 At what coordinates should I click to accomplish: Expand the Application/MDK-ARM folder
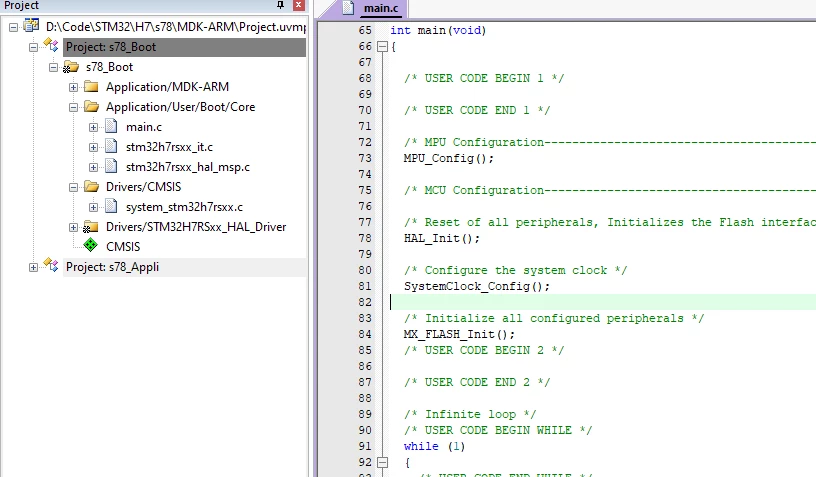pyautogui.click(x=73, y=87)
